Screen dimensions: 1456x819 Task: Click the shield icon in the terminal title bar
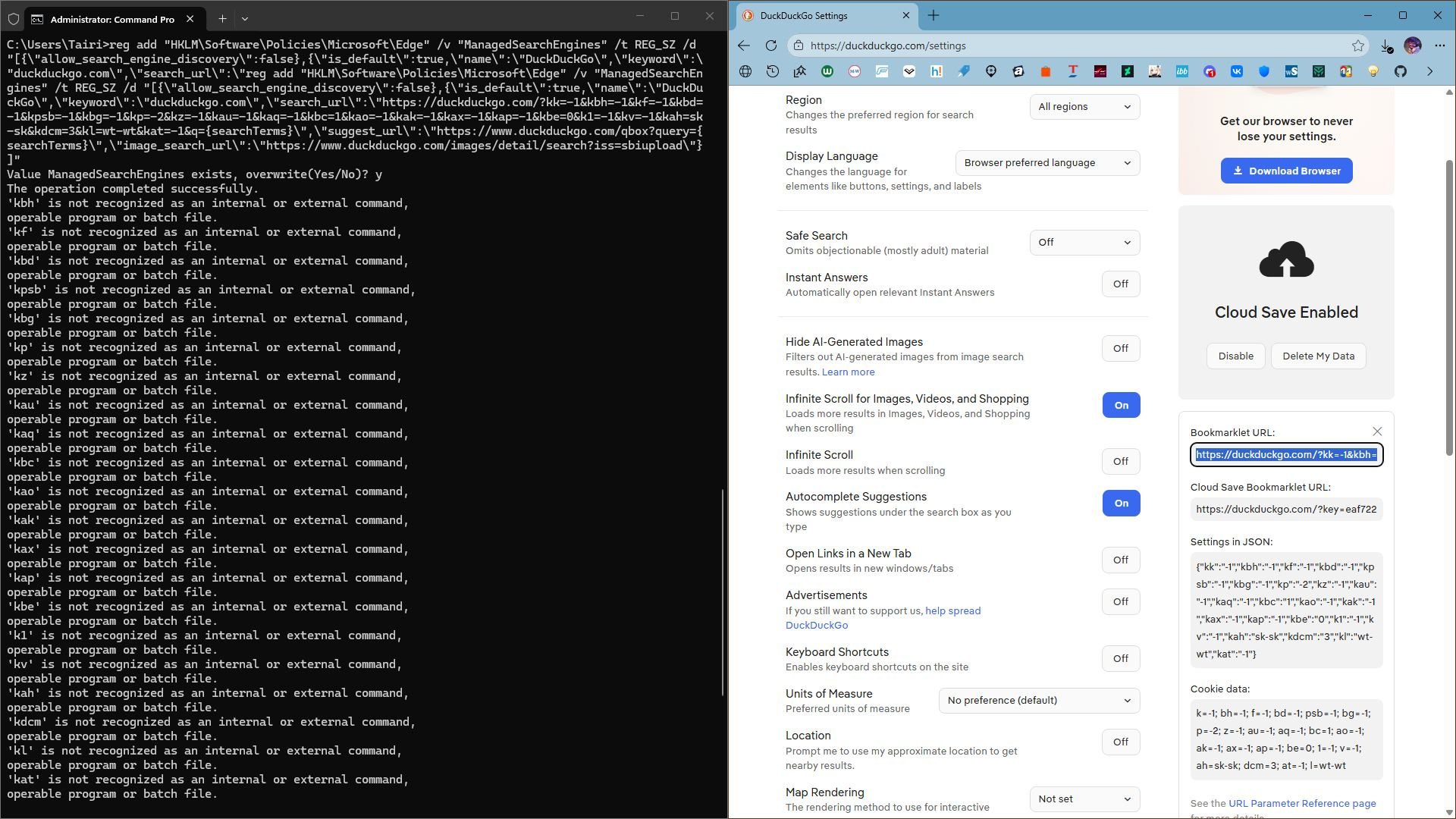pos(14,19)
